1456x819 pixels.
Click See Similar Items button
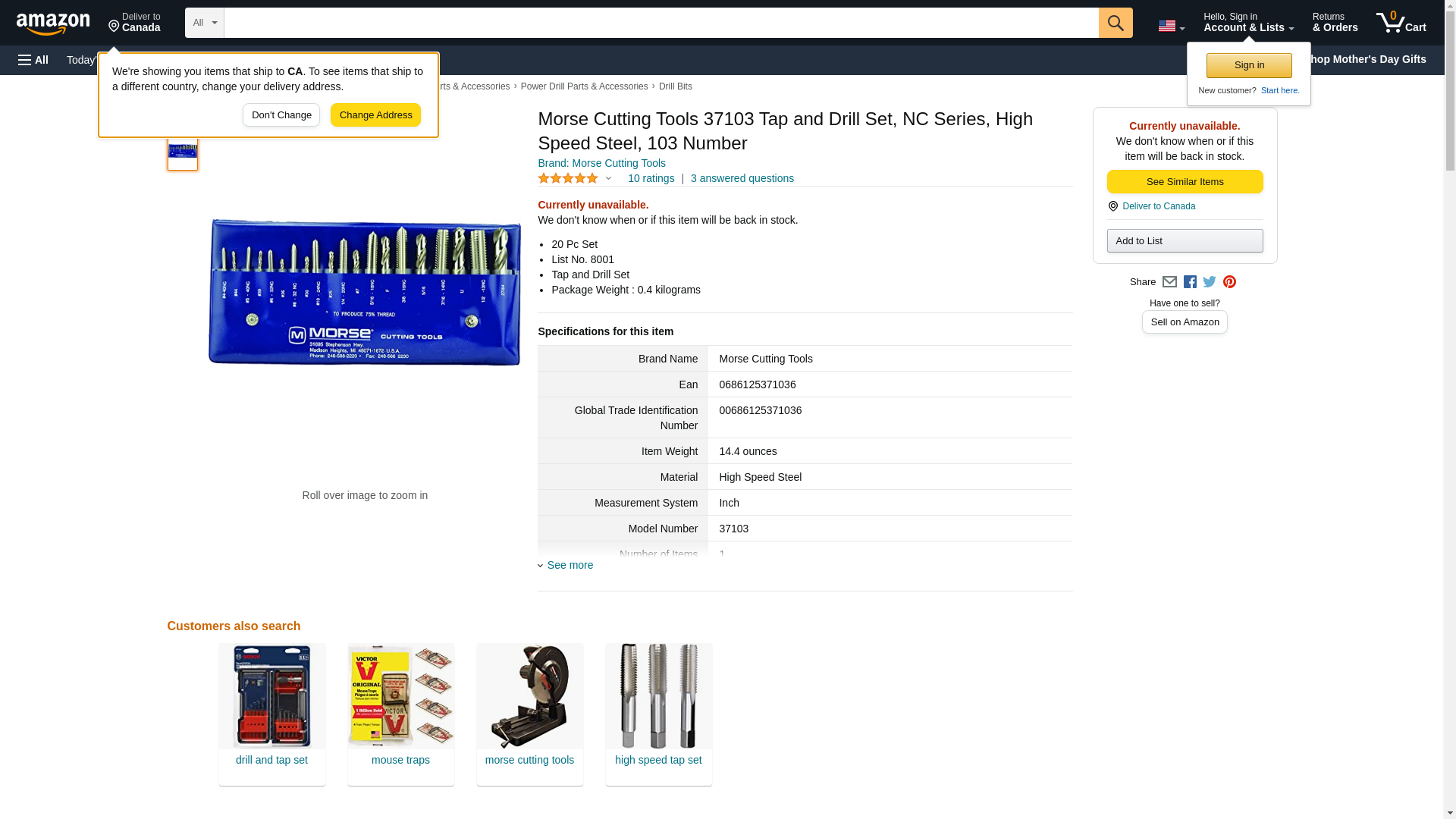tap(1185, 182)
